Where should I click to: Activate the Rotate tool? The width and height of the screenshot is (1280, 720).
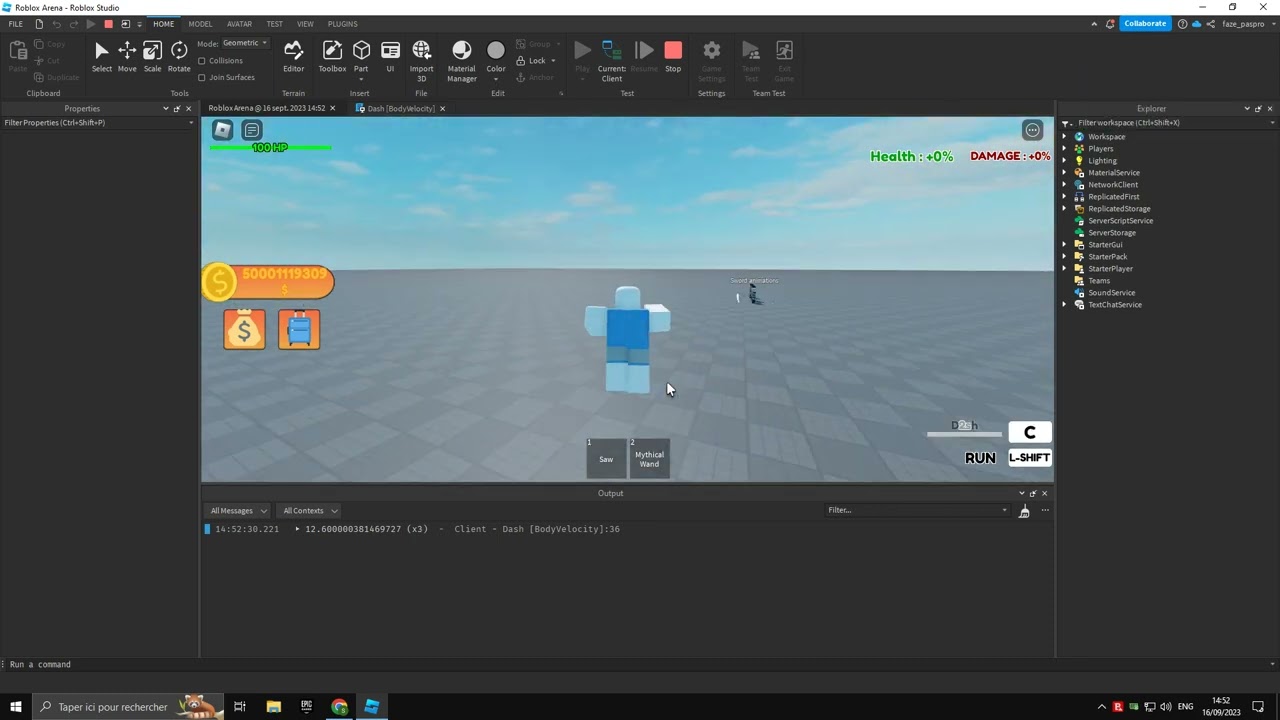179,57
